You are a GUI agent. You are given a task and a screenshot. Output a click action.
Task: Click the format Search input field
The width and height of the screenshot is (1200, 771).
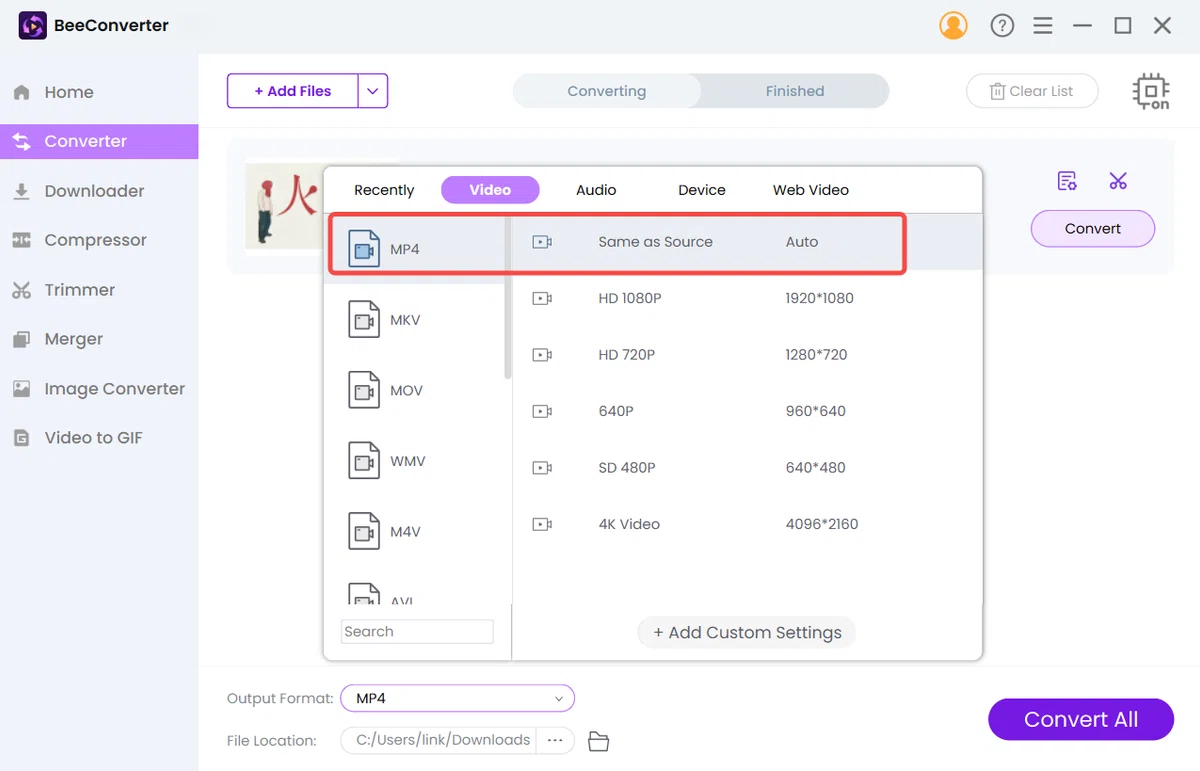click(x=417, y=631)
